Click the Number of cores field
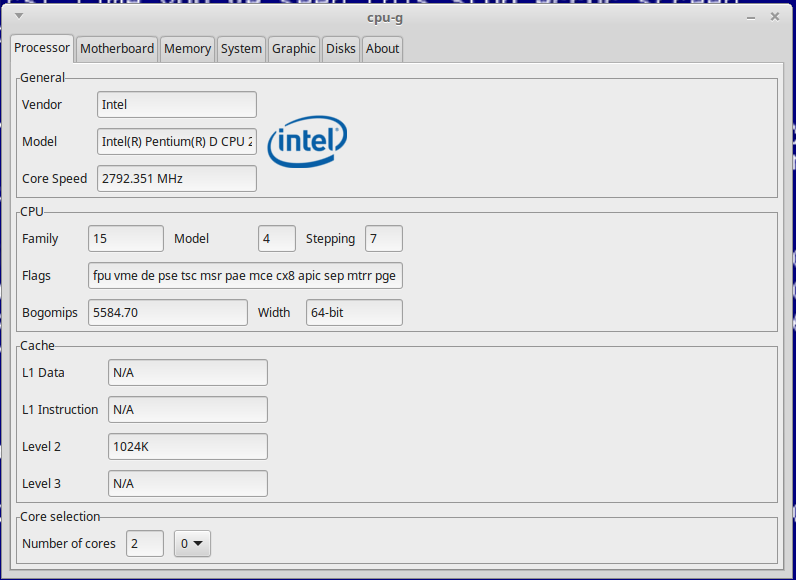The image size is (796, 580). [x=145, y=543]
